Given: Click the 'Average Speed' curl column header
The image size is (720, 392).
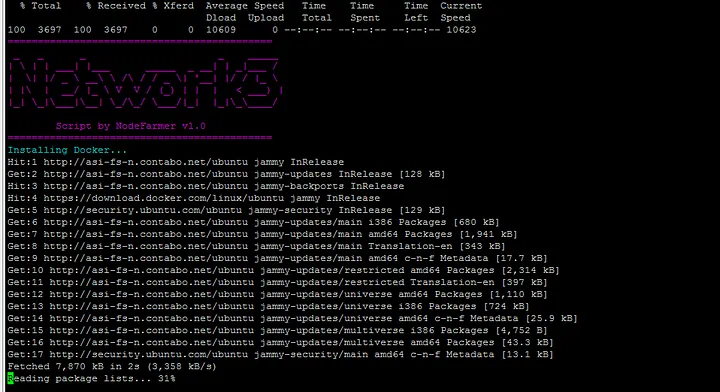Looking at the screenshot, I should [245, 6].
